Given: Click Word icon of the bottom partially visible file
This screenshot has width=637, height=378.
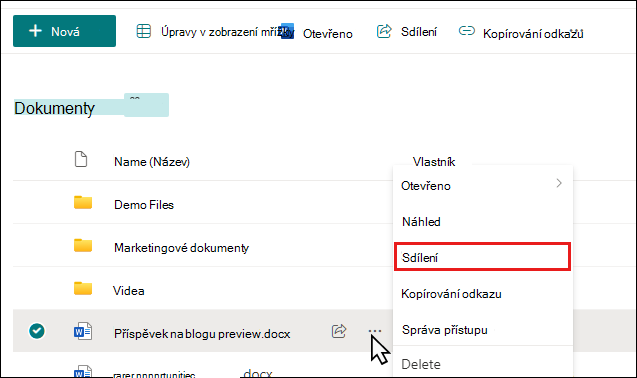Looking at the screenshot, I should (x=82, y=371).
